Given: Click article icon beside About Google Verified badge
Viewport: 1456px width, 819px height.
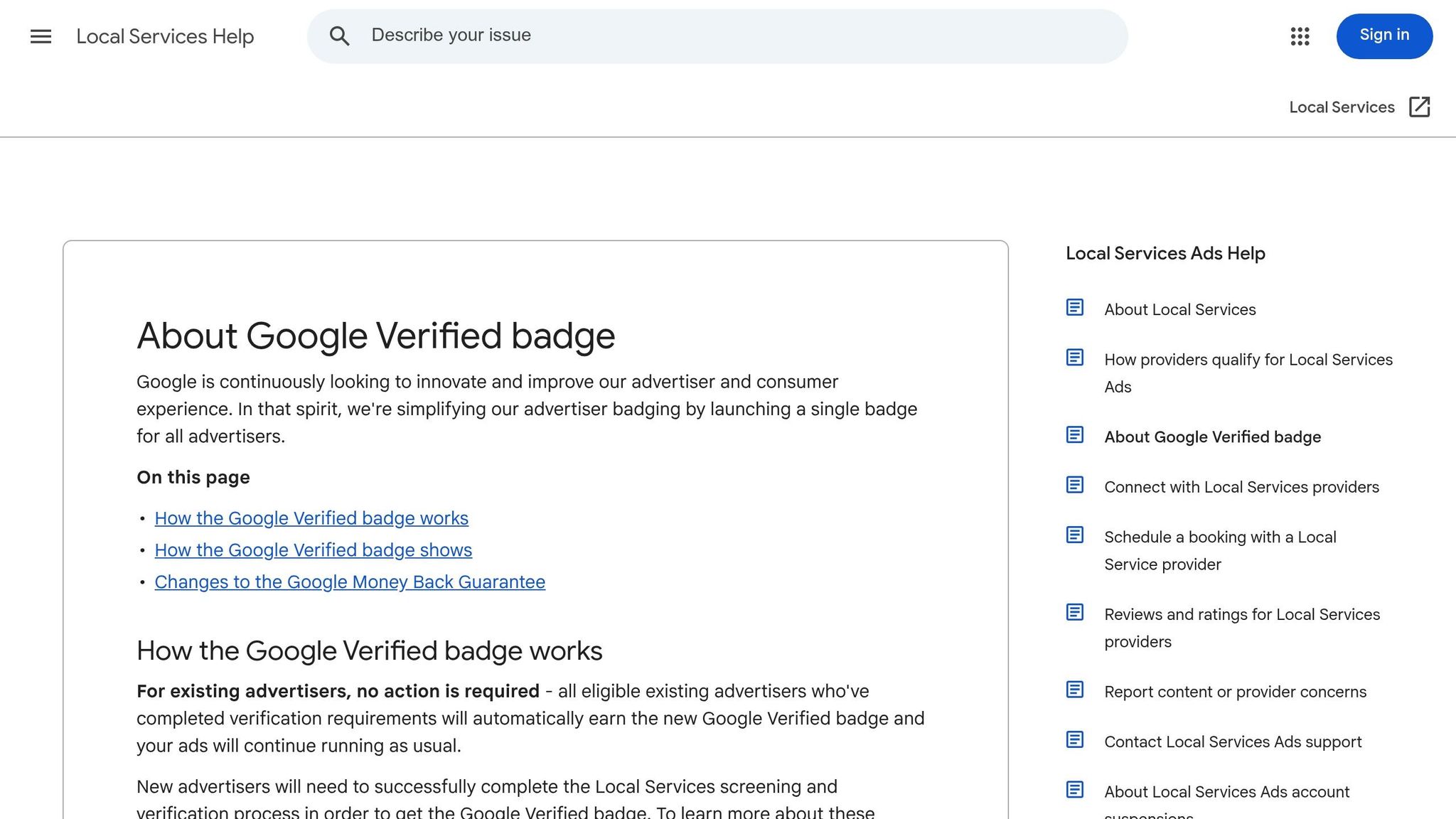Looking at the screenshot, I should coord(1075,435).
